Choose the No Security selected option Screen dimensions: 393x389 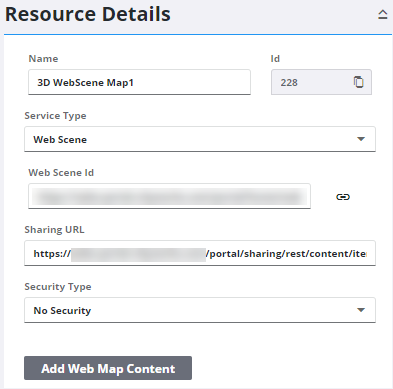[62, 311]
